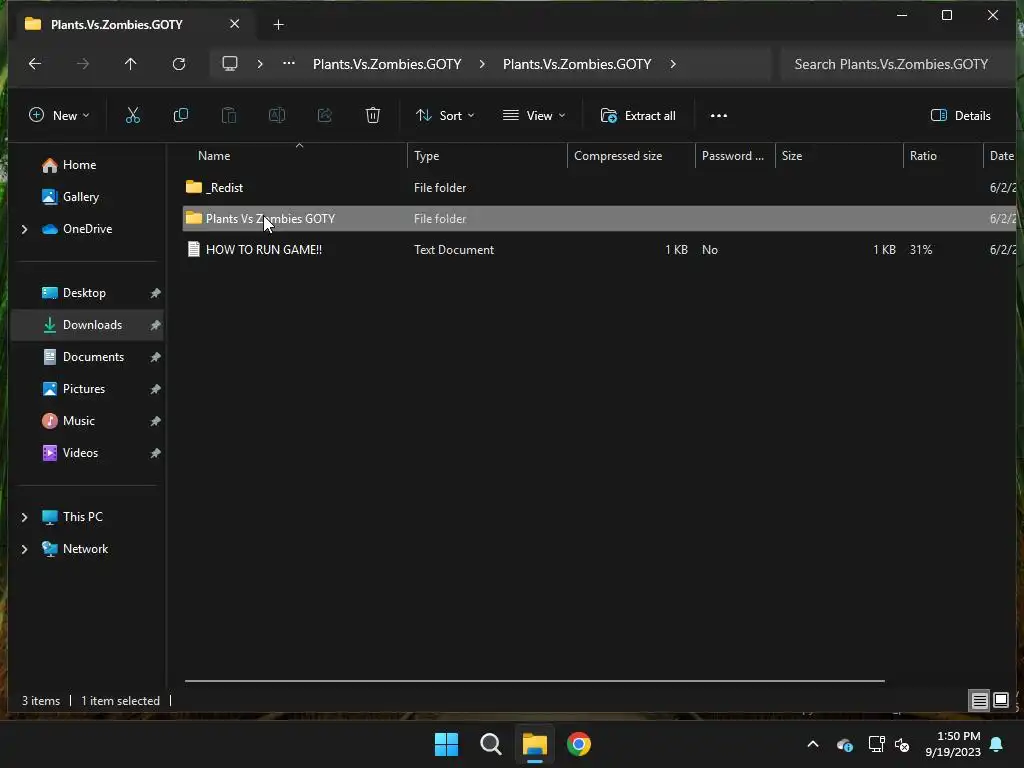Go forward with the right arrow

pyautogui.click(x=83, y=64)
